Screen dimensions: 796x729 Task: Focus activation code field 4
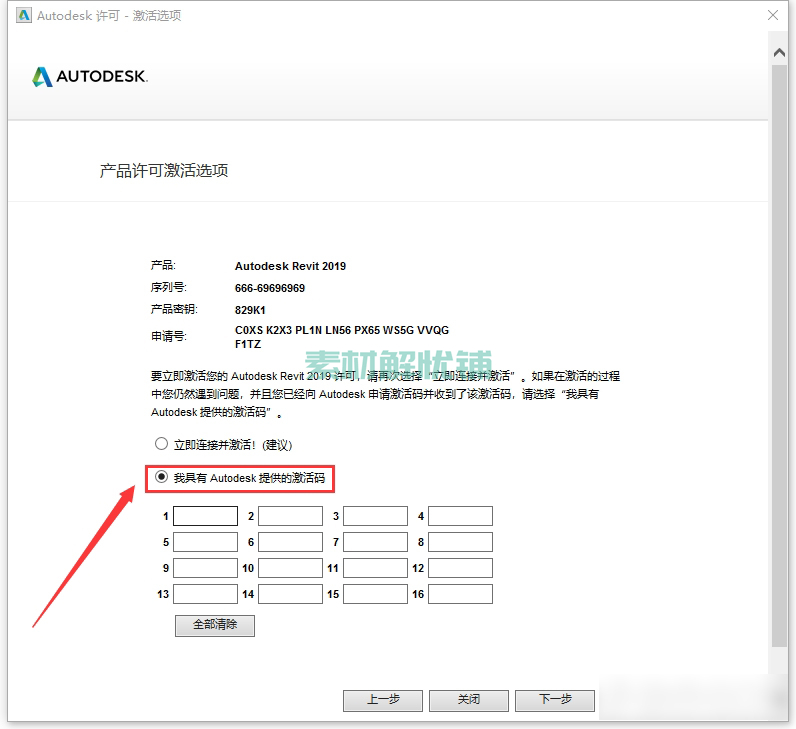(x=460, y=516)
